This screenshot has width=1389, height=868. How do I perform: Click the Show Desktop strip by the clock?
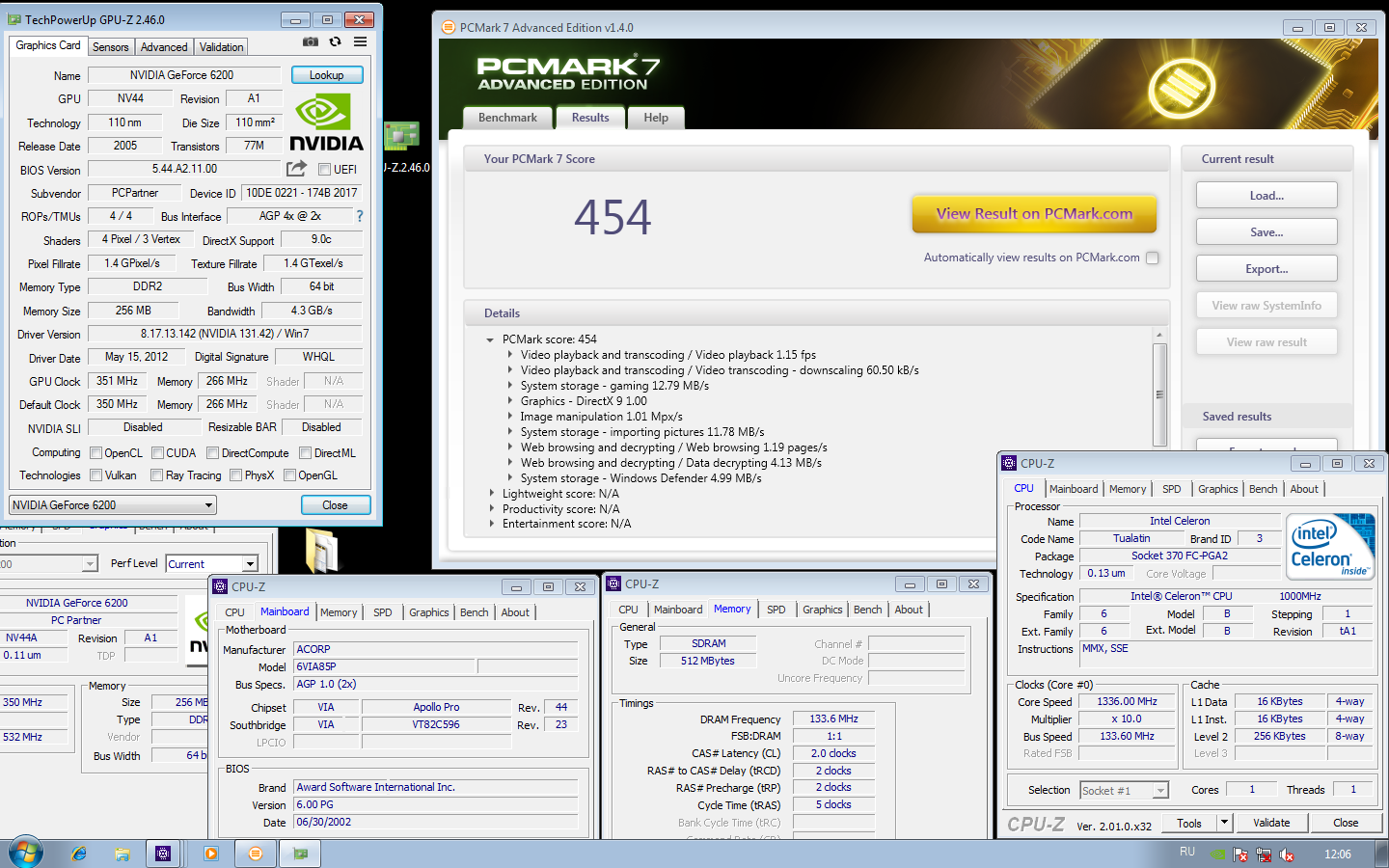(x=1382, y=854)
